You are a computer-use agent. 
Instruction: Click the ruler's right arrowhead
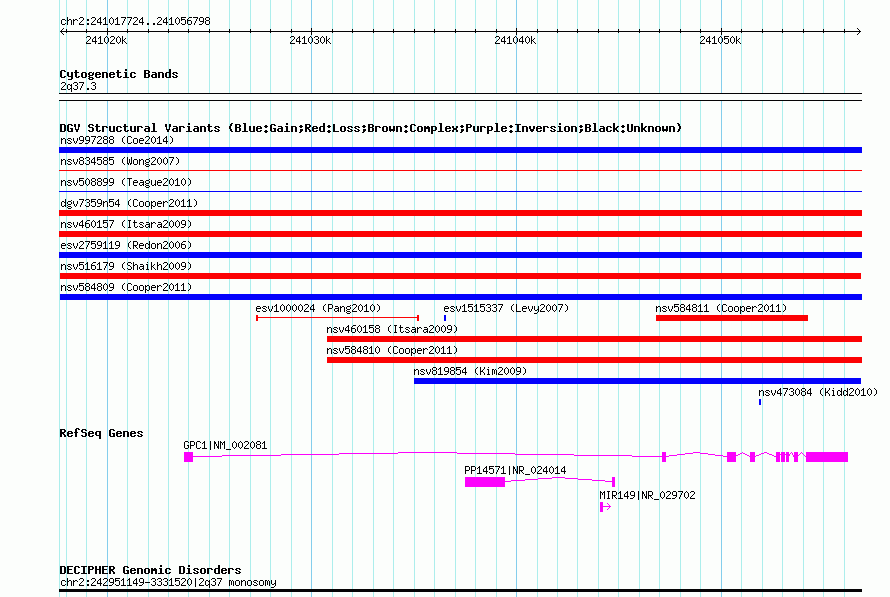[x=858, y=32]
